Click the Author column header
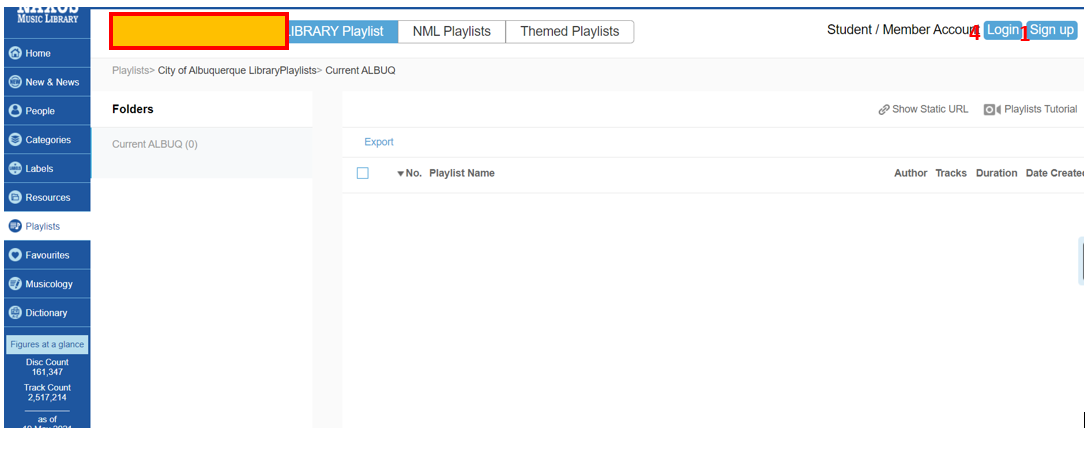The image size is (1087, 458). (x=910, y=173)
